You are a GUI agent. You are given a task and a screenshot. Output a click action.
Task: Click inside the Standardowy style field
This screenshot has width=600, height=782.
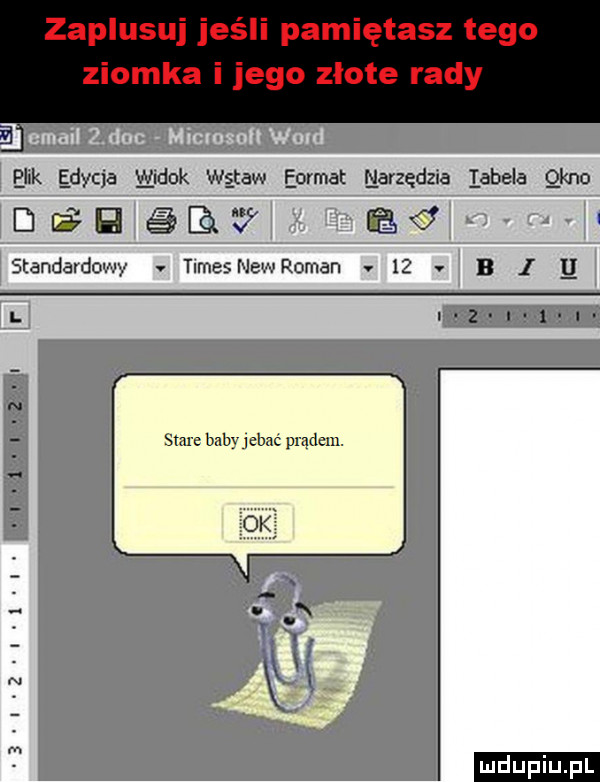click(x=80, y=268)
